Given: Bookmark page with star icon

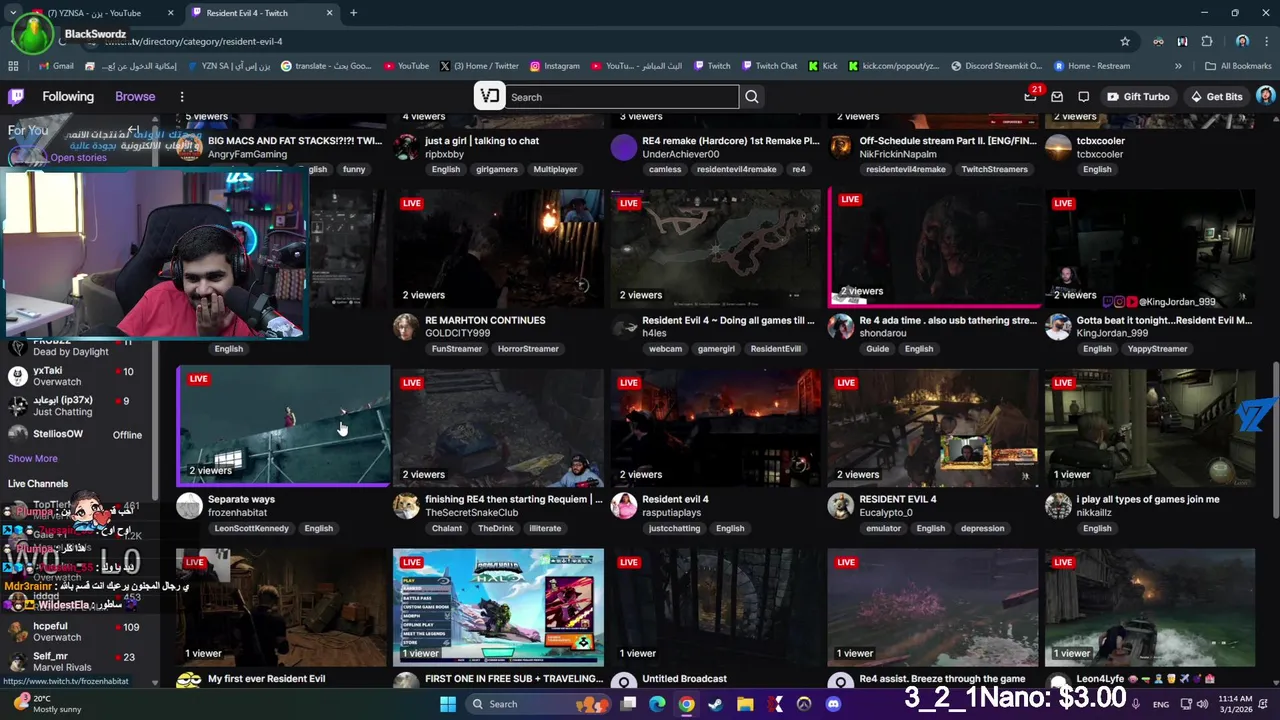Looking at the screenshot, I should pyautogui.click(x=1125, y=41).
